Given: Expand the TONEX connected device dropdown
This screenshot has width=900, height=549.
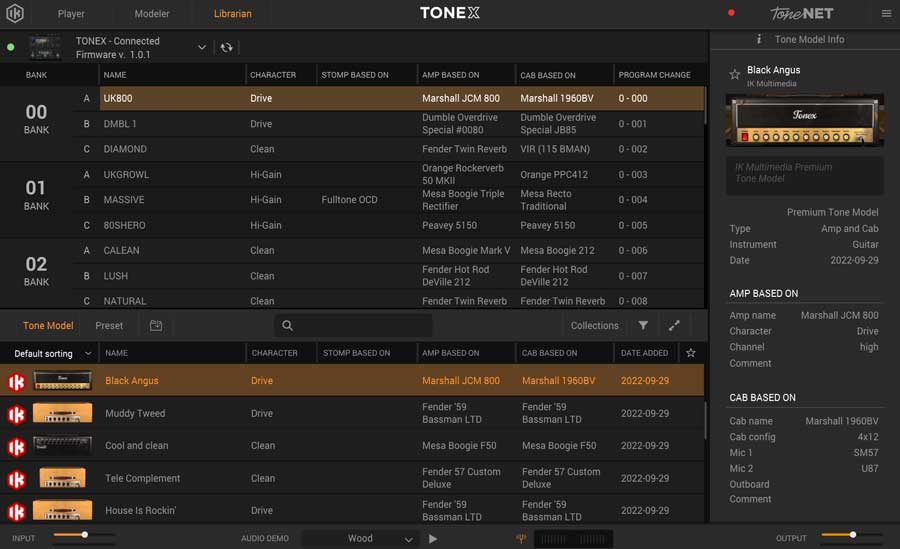Looking at the screenshot, I should [x=201, y=48].
